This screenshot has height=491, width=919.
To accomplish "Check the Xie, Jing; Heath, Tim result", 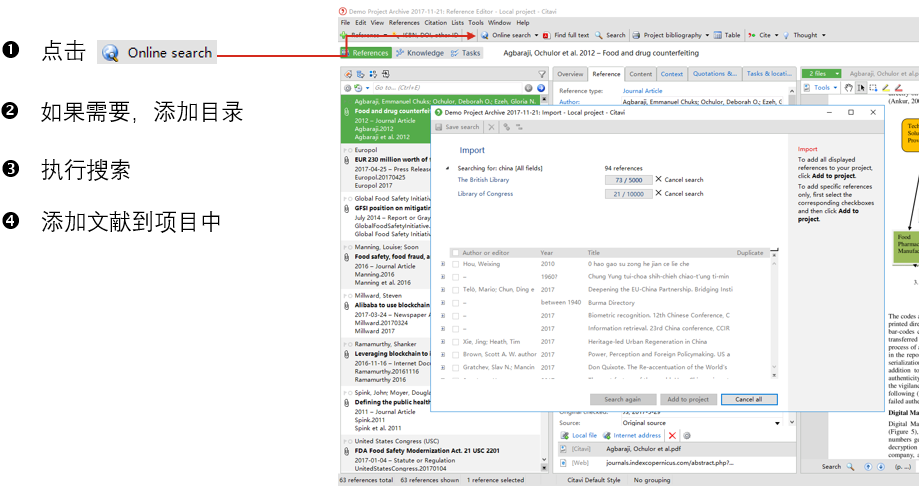I will point(455,342).
